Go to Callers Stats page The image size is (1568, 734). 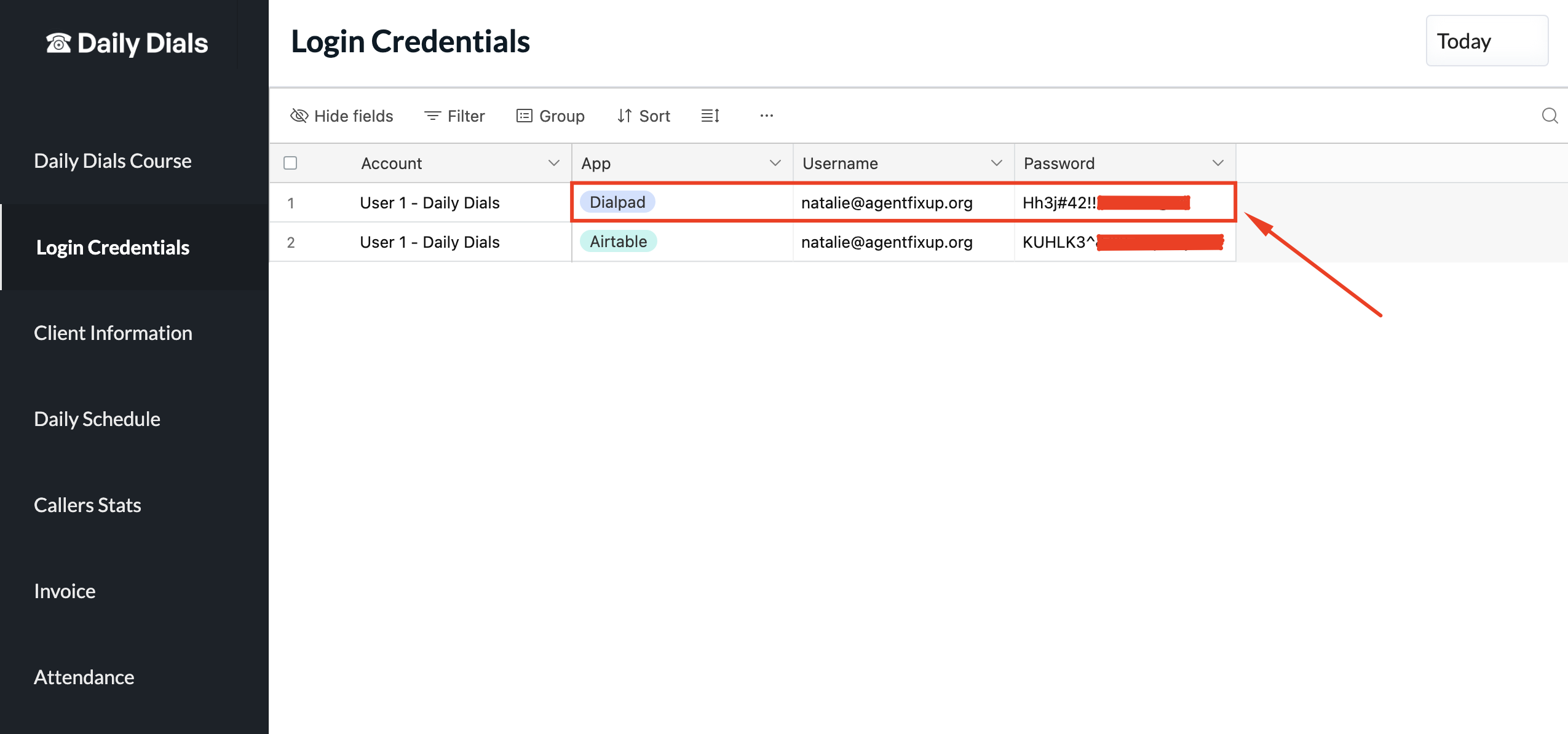point(87,505)
